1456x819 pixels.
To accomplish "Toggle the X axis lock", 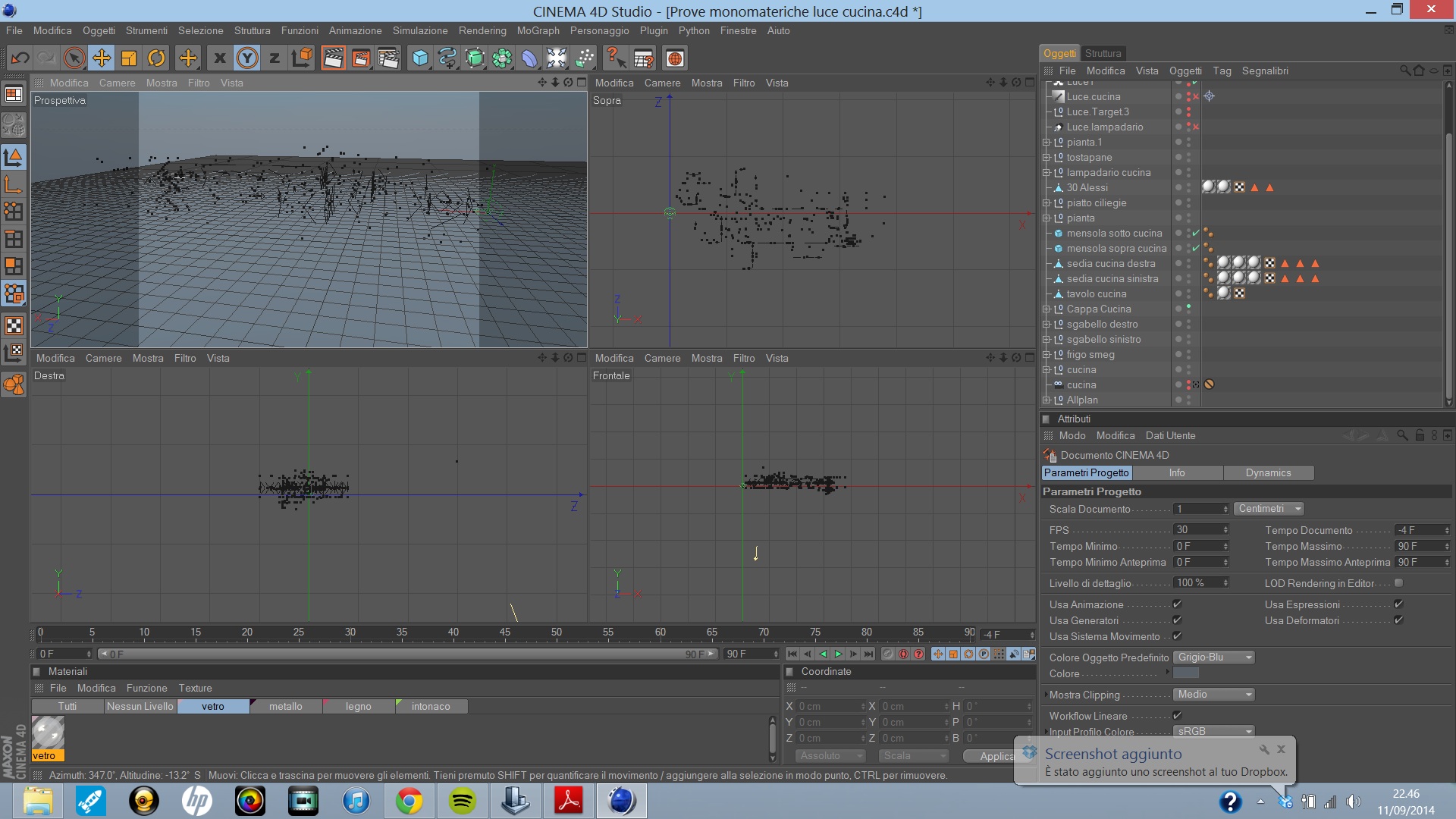I will point(219,58).
